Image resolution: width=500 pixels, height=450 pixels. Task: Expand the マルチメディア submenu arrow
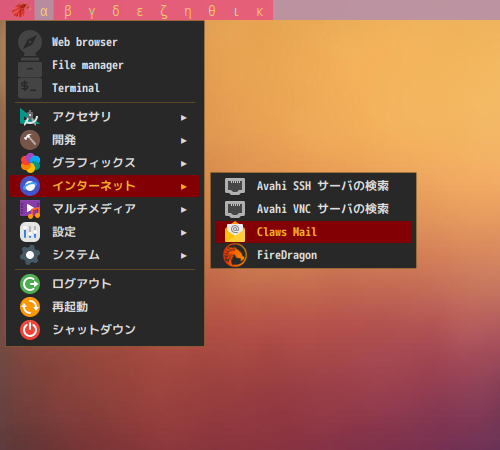click(x=183, y=210)
